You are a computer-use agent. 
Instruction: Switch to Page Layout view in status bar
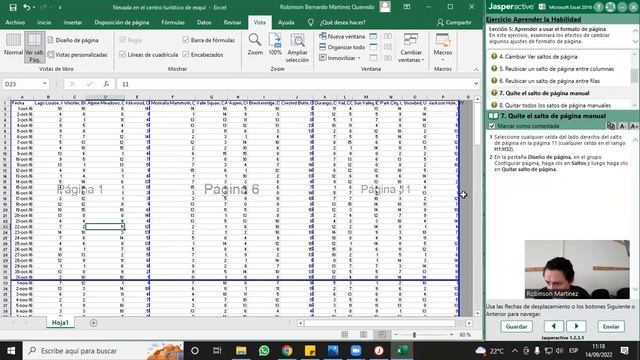click(x=363, y=335)
